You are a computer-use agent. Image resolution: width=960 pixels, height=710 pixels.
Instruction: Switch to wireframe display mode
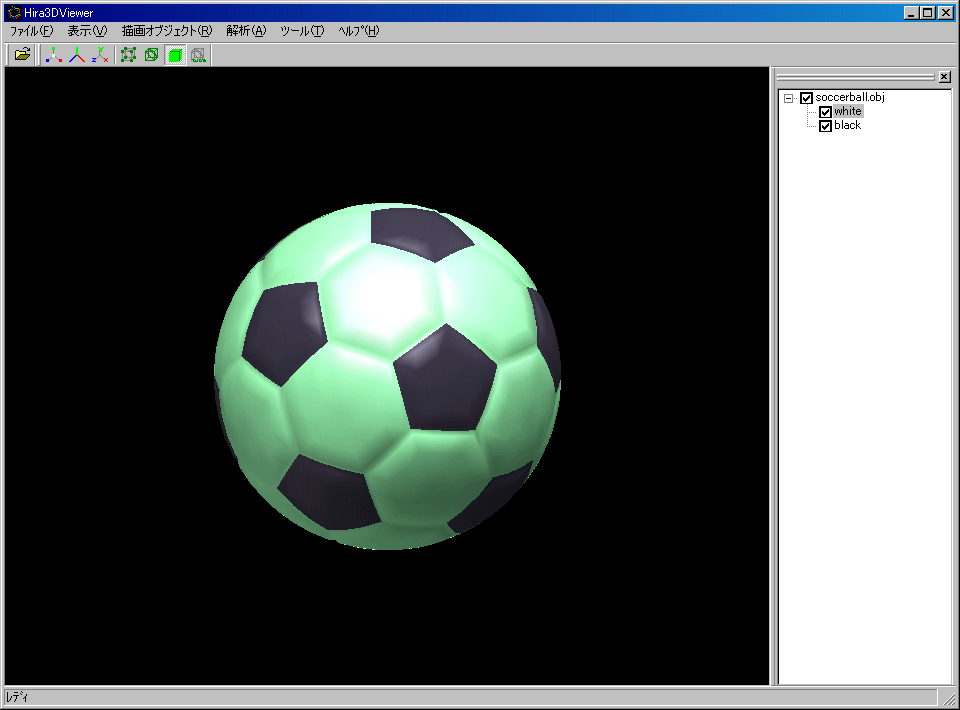point(152,54)
